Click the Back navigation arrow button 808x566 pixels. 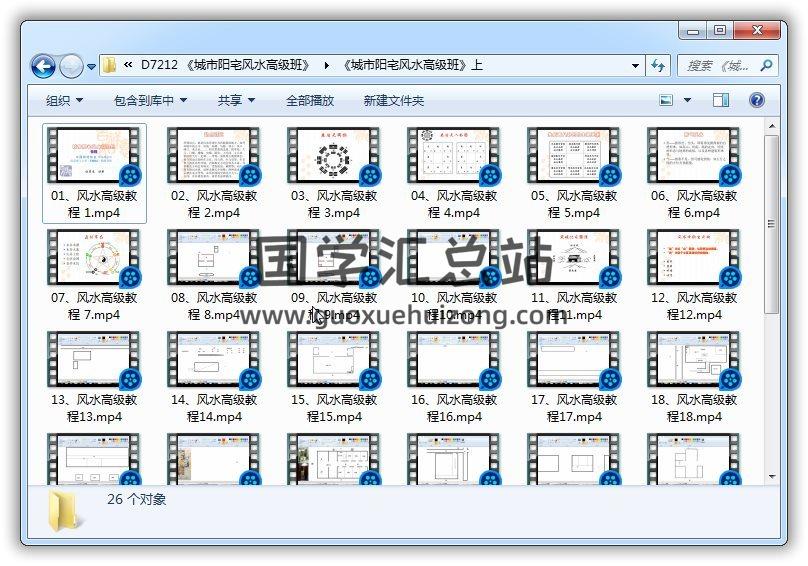click(43, 67)
